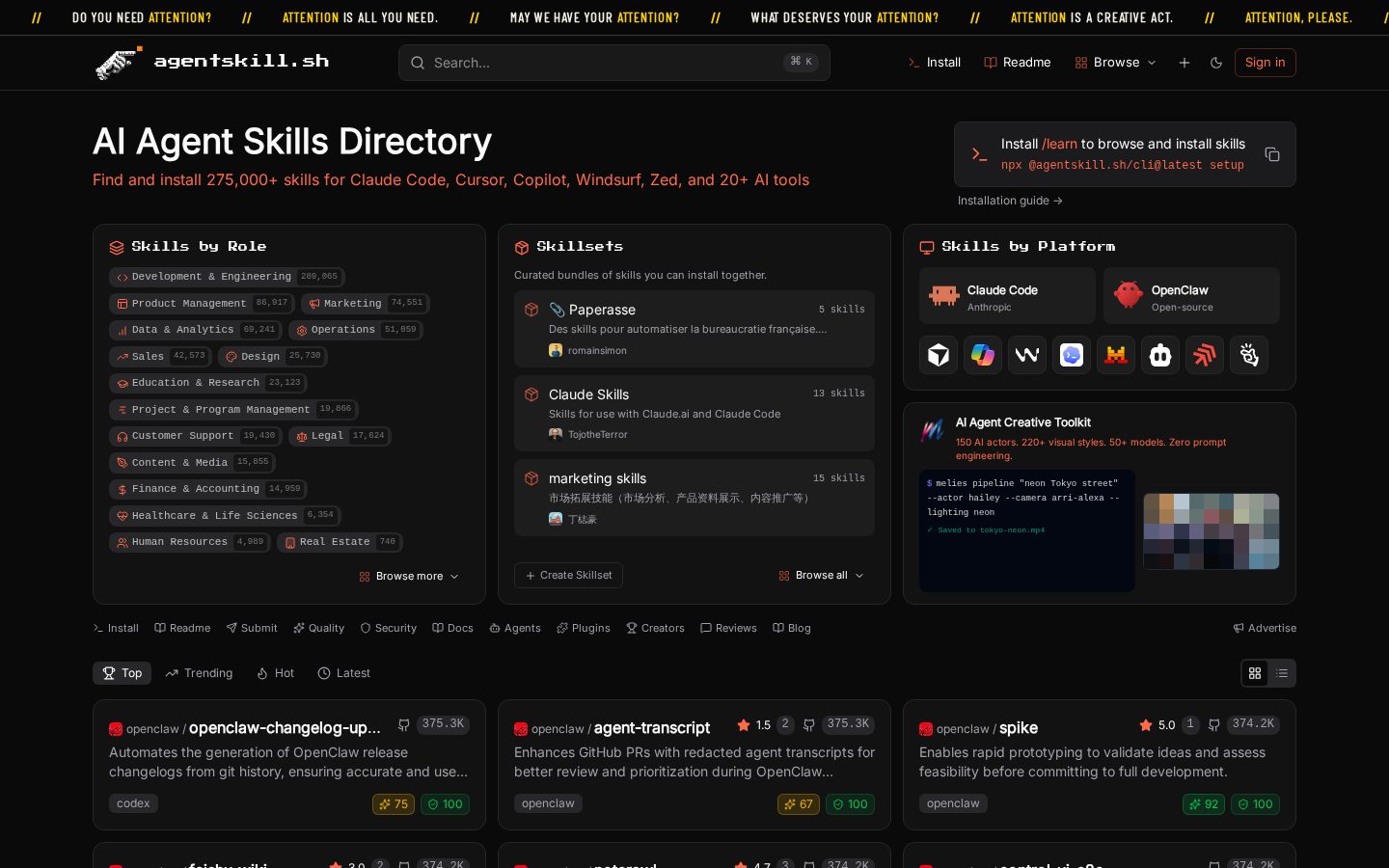This screenshot has width=1389, height=868.
Task: Select the Top tab
Action: point(123,673)
